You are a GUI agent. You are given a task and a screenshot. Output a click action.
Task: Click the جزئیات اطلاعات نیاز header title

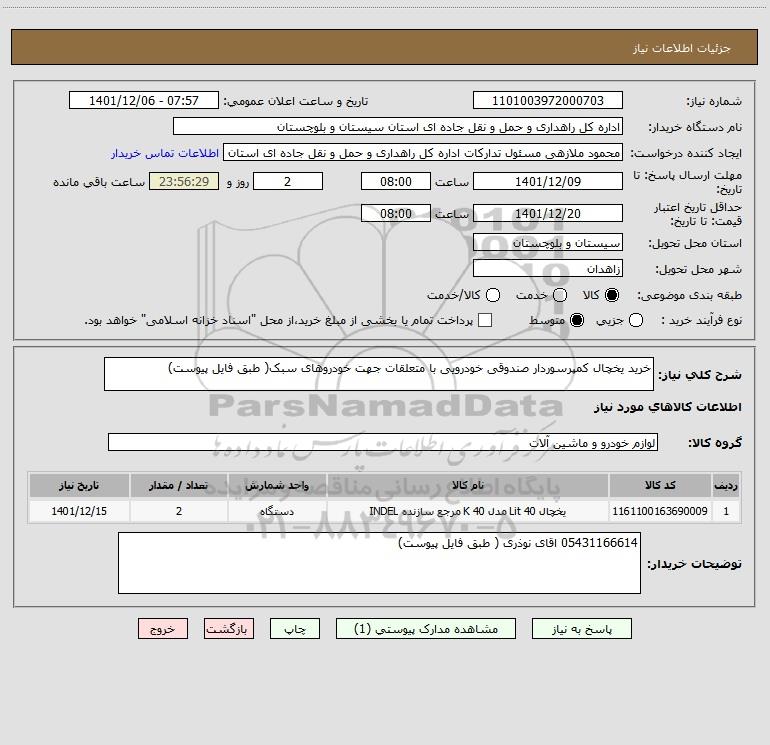[682, 48]
